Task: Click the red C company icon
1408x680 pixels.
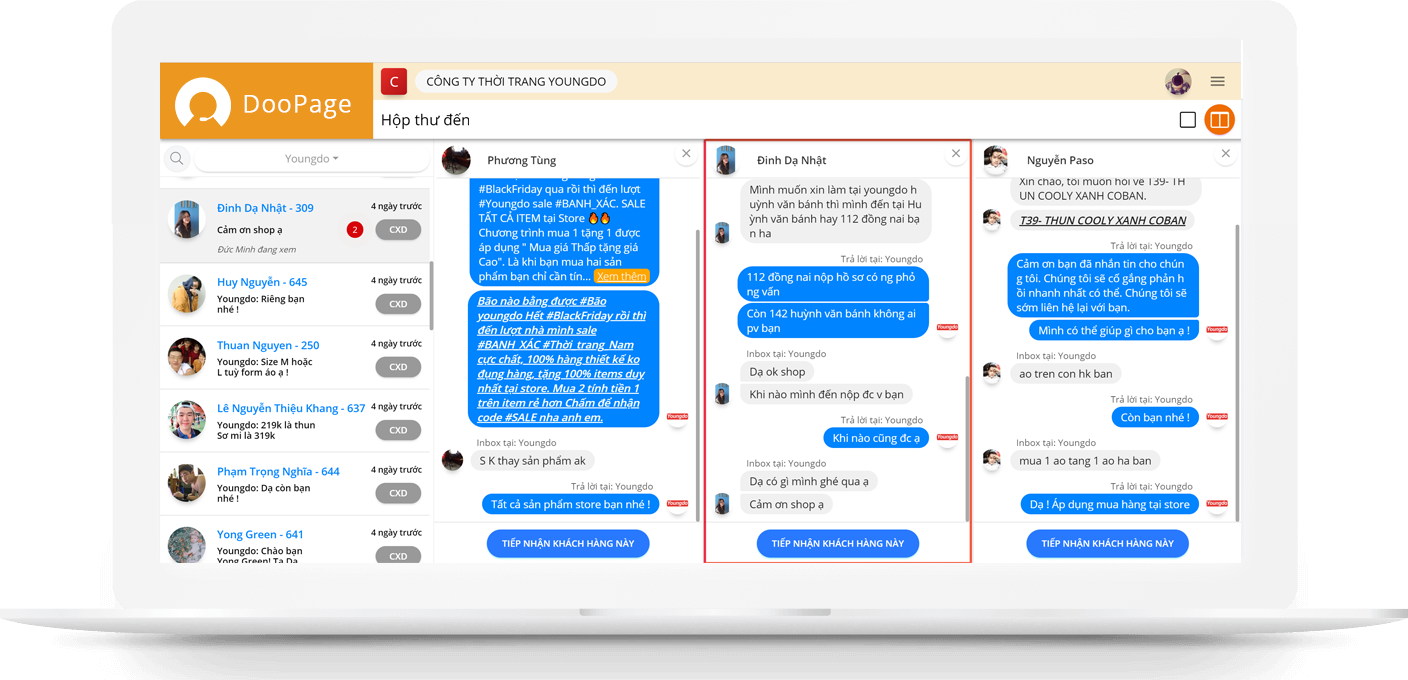Action: point(394,82)
